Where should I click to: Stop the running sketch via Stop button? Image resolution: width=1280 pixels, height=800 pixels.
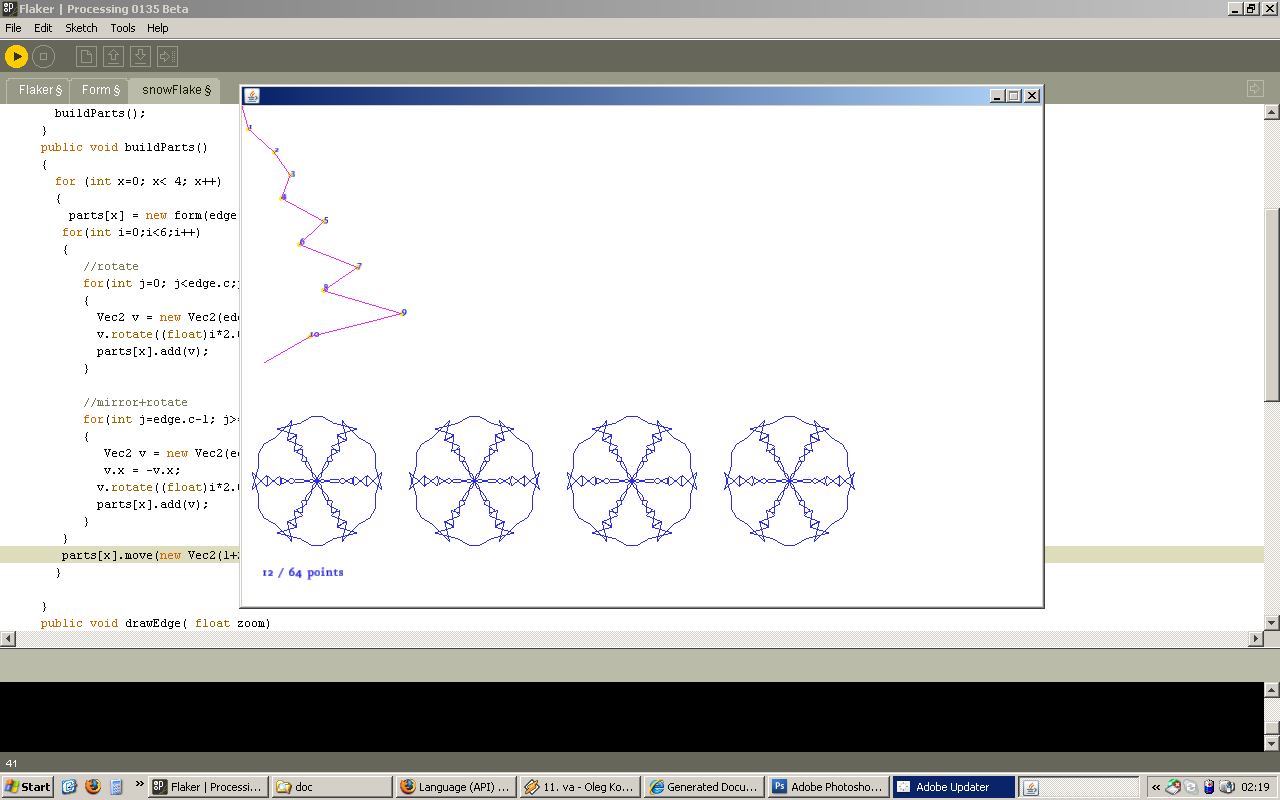43,57
